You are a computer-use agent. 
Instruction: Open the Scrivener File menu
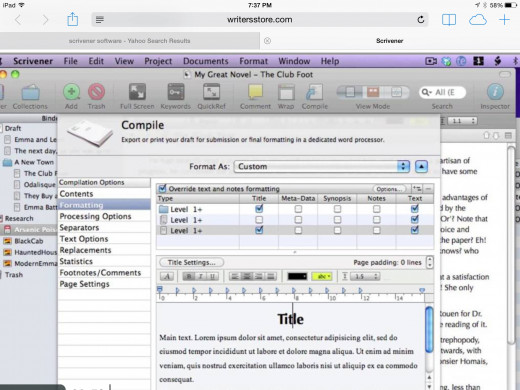(71, 61)
